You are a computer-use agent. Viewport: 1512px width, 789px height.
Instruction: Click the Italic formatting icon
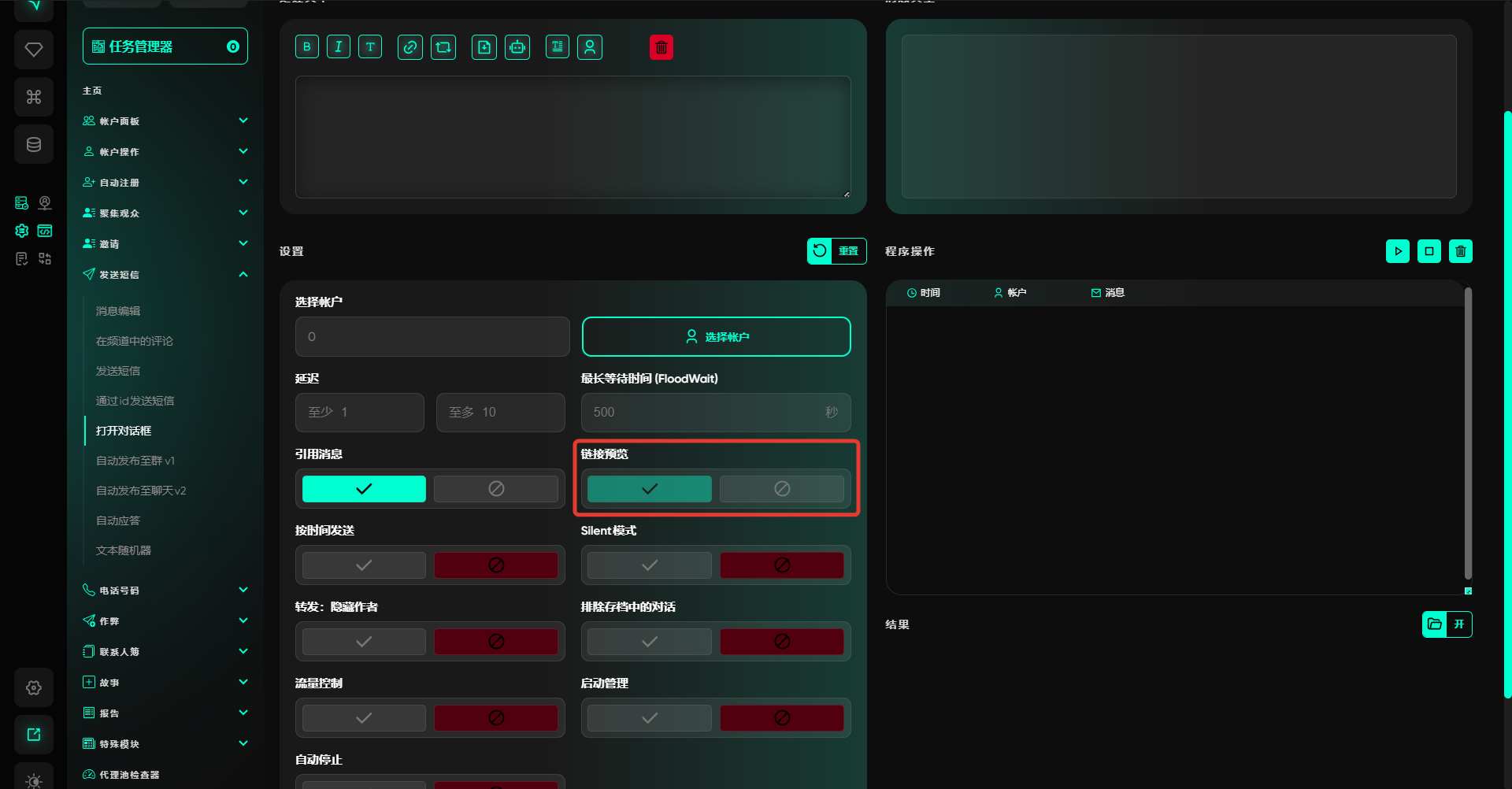(x=339, y=47)
